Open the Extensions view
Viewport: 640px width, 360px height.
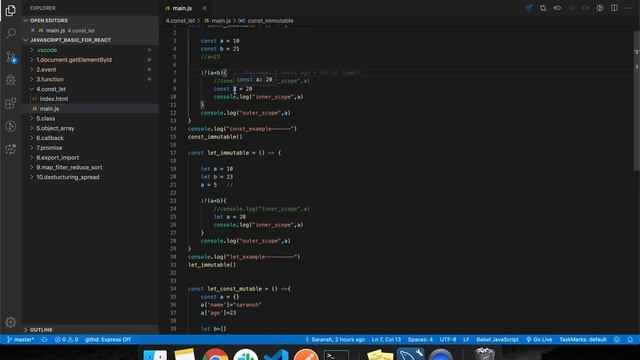tap(11, 103)
